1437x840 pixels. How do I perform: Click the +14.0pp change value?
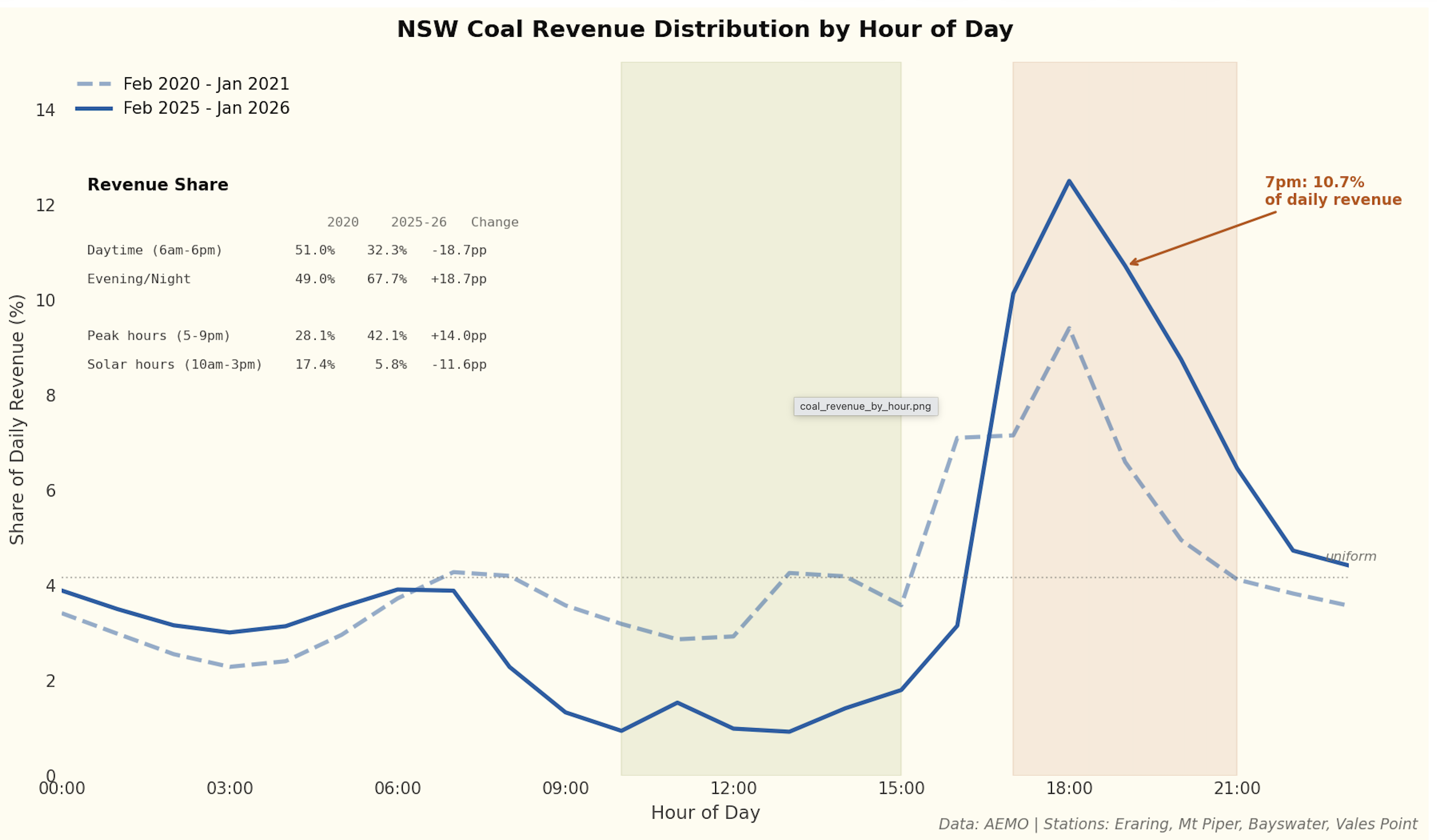coord(459,336)
